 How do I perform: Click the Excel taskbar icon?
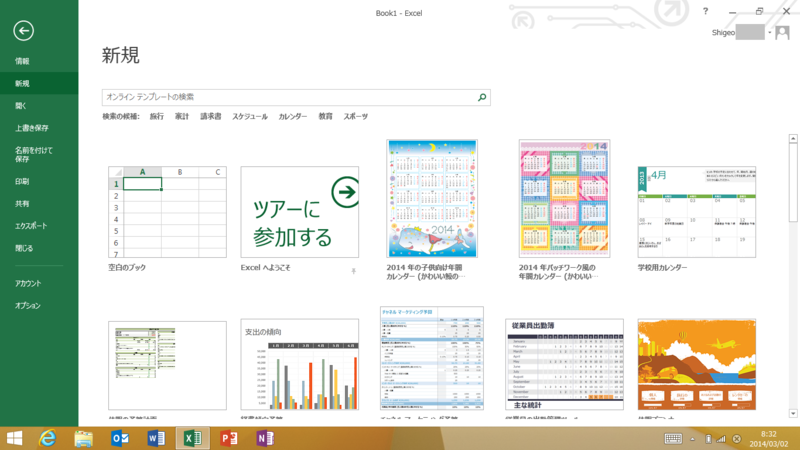coord(192,438)
